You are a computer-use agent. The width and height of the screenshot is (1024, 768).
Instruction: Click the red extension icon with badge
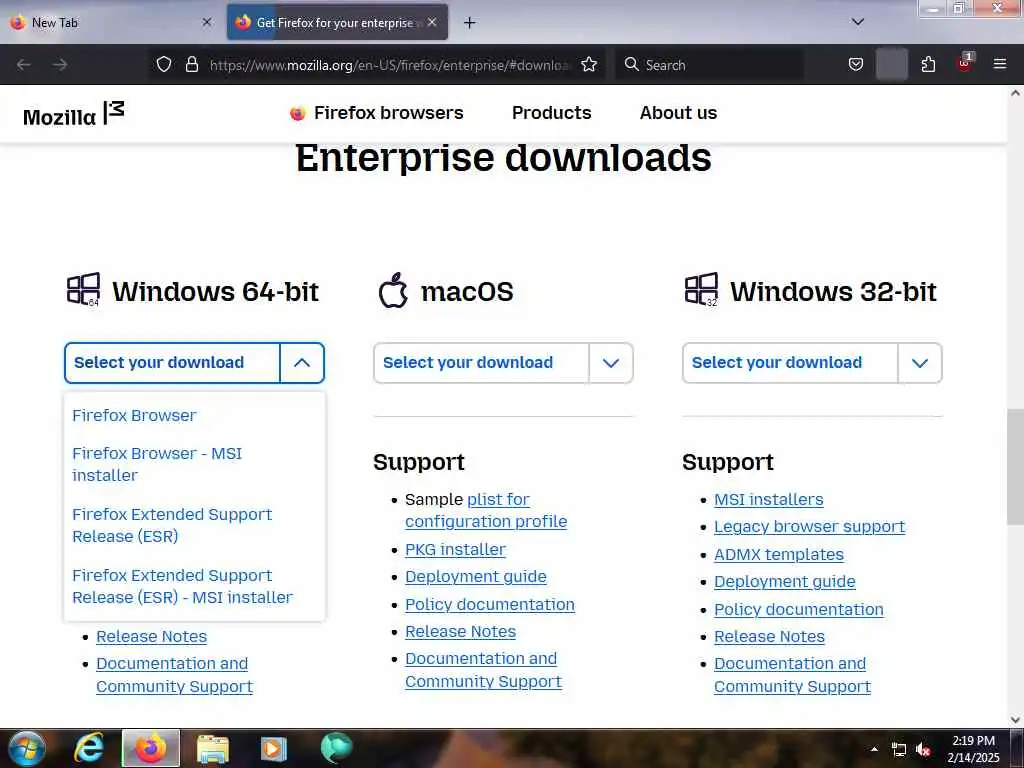click(964, 63)
